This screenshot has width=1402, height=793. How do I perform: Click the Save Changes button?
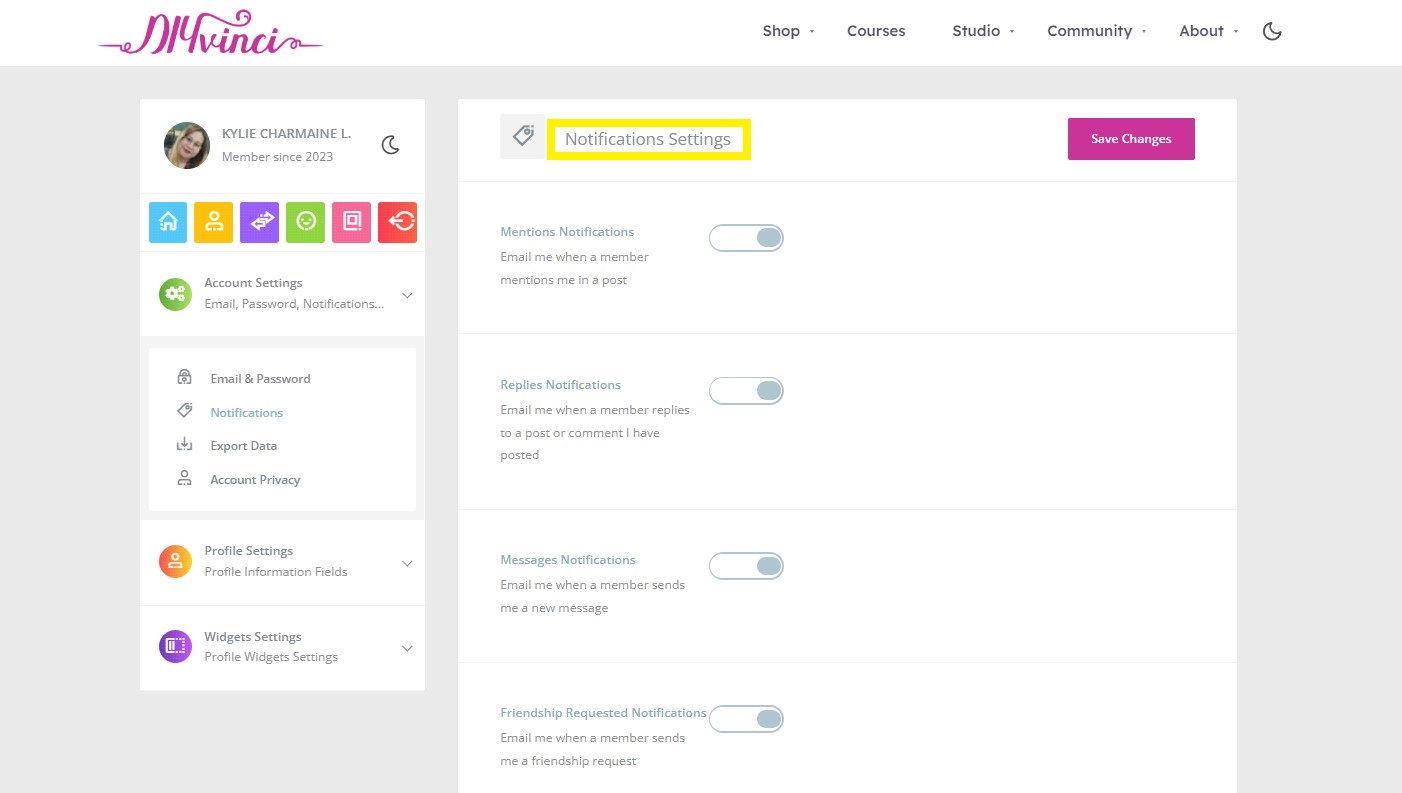(x=1131, y=139)
